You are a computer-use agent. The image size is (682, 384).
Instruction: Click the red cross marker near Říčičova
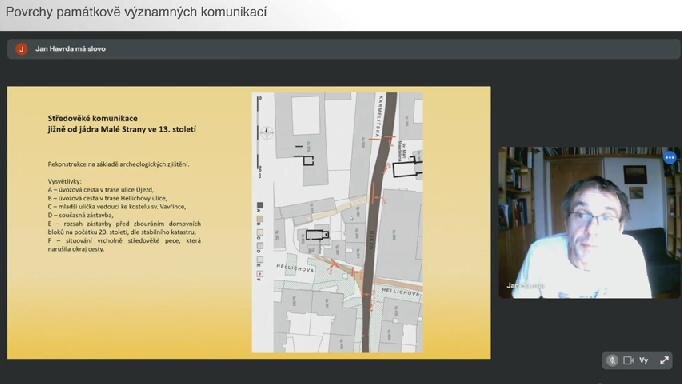point(334,263)
